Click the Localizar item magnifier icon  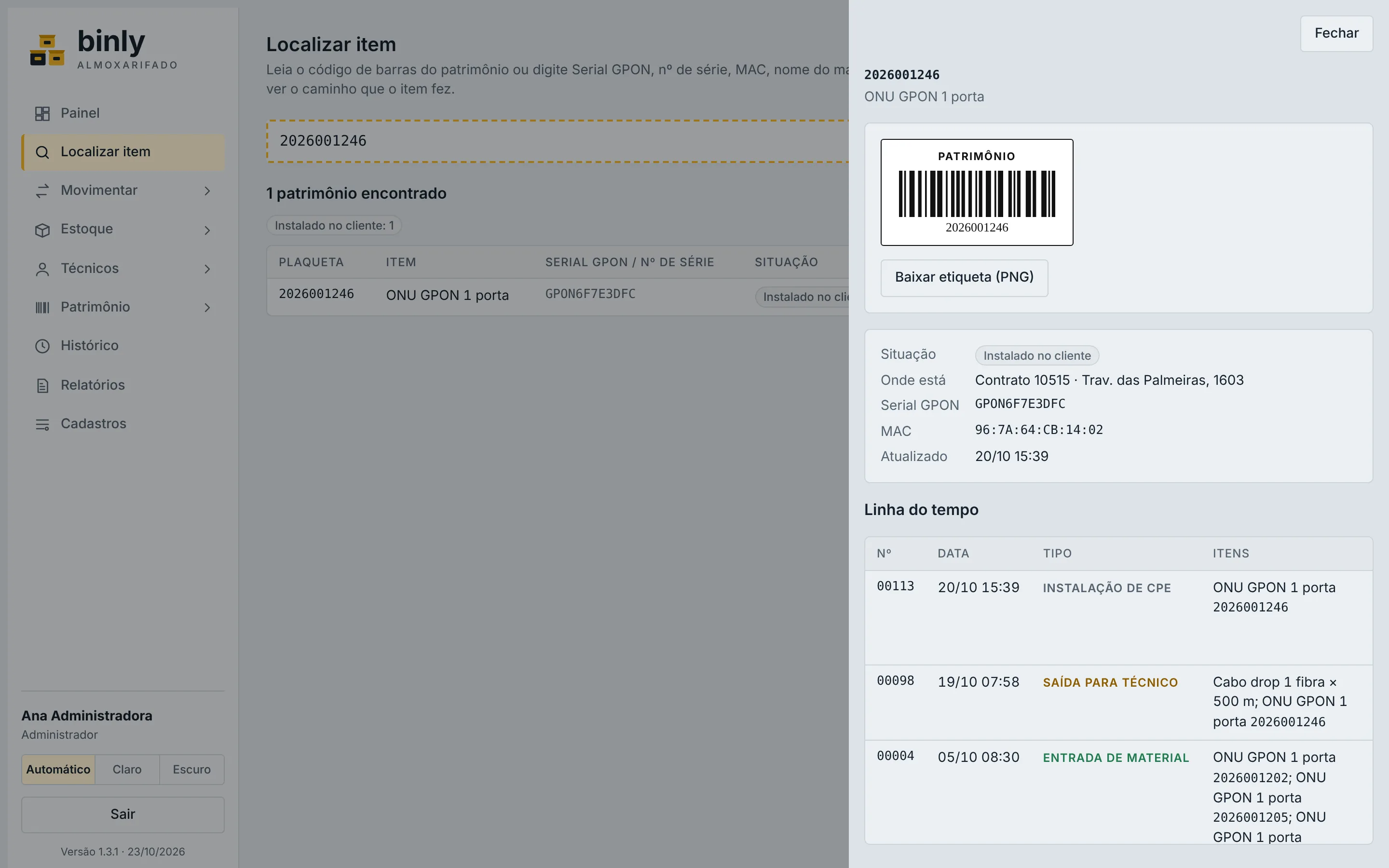(42, 152)
